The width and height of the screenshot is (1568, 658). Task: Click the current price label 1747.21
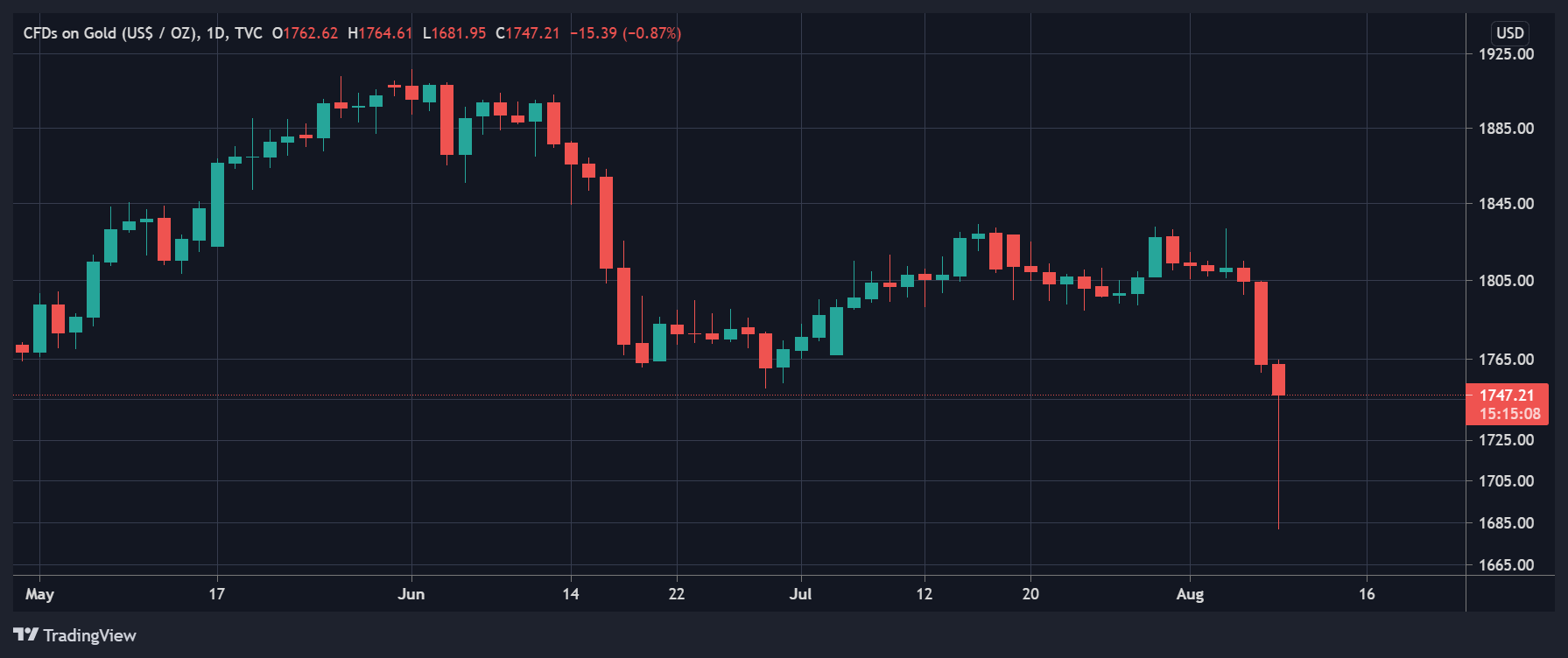(1507, 395)
